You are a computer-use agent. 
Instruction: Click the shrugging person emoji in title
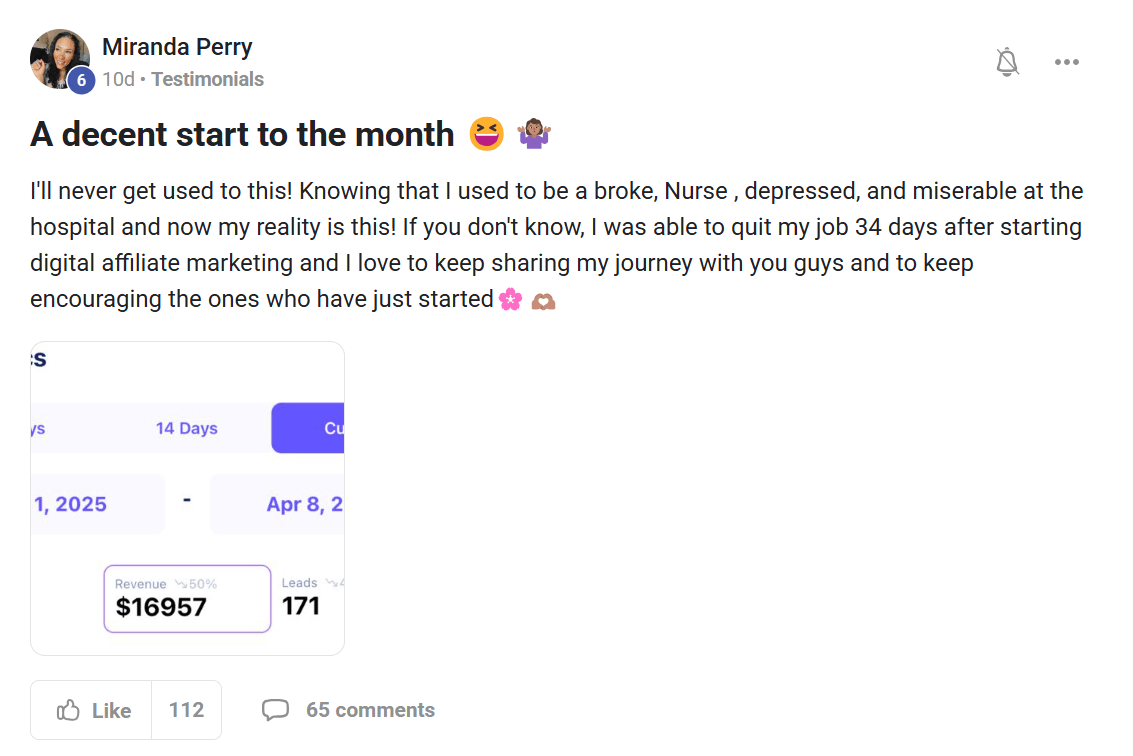535,134
